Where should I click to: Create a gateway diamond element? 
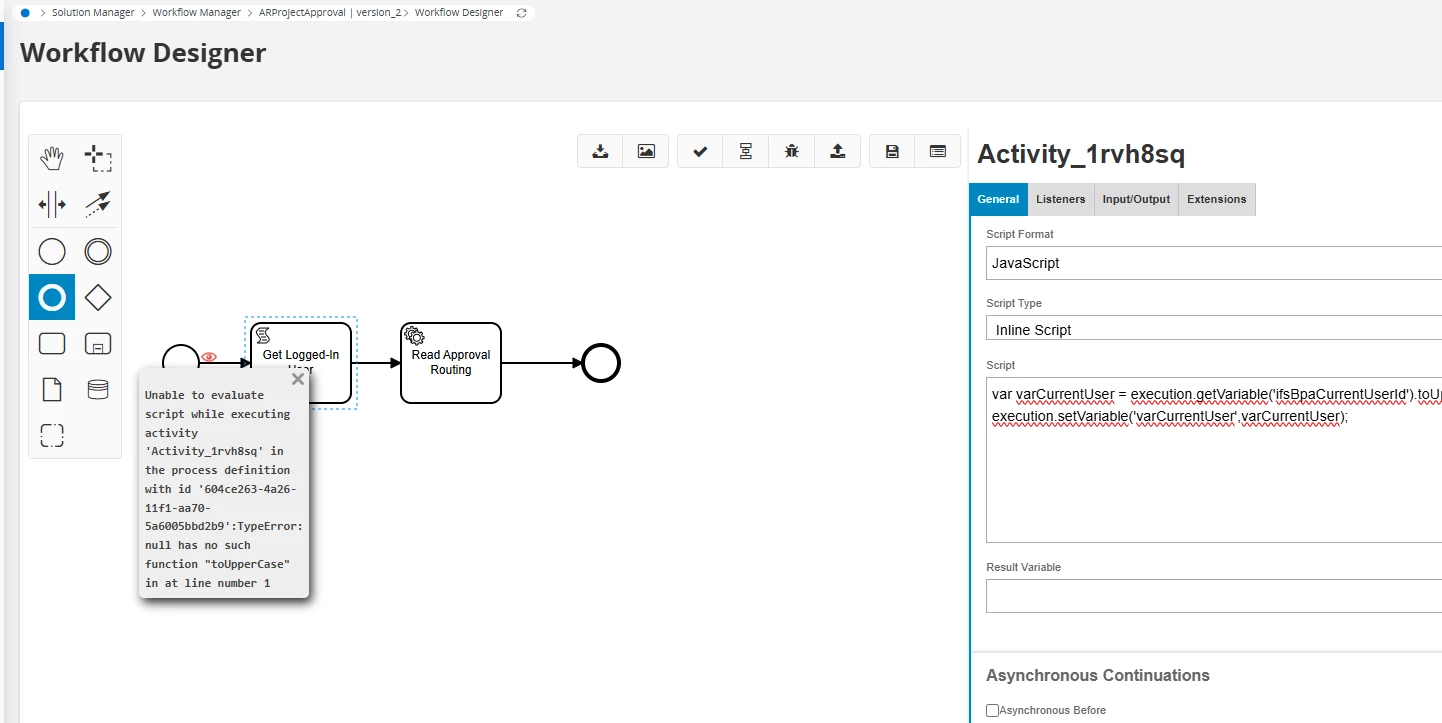coord(98,297)
